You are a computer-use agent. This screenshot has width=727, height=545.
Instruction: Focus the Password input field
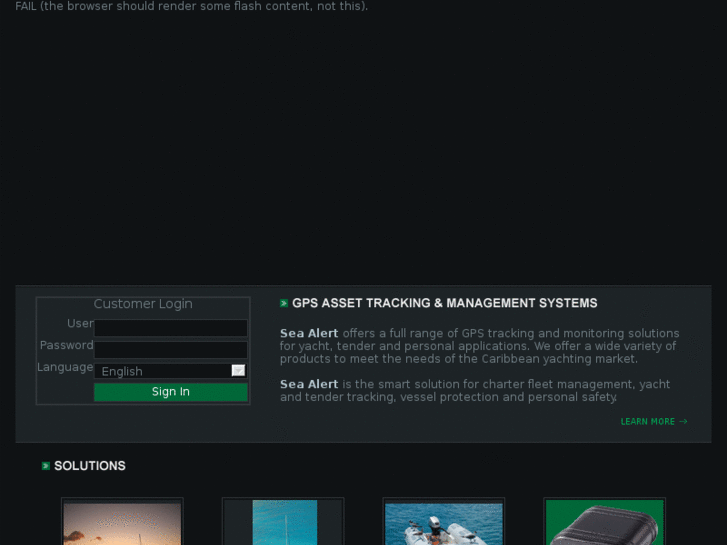point(171,350)
